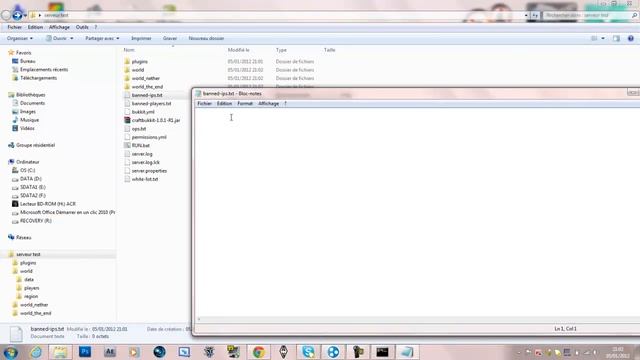The width and height of the screenshot is (640, 360).
Task: Launch Google Chrome from the taskbar
Action: 258,352
